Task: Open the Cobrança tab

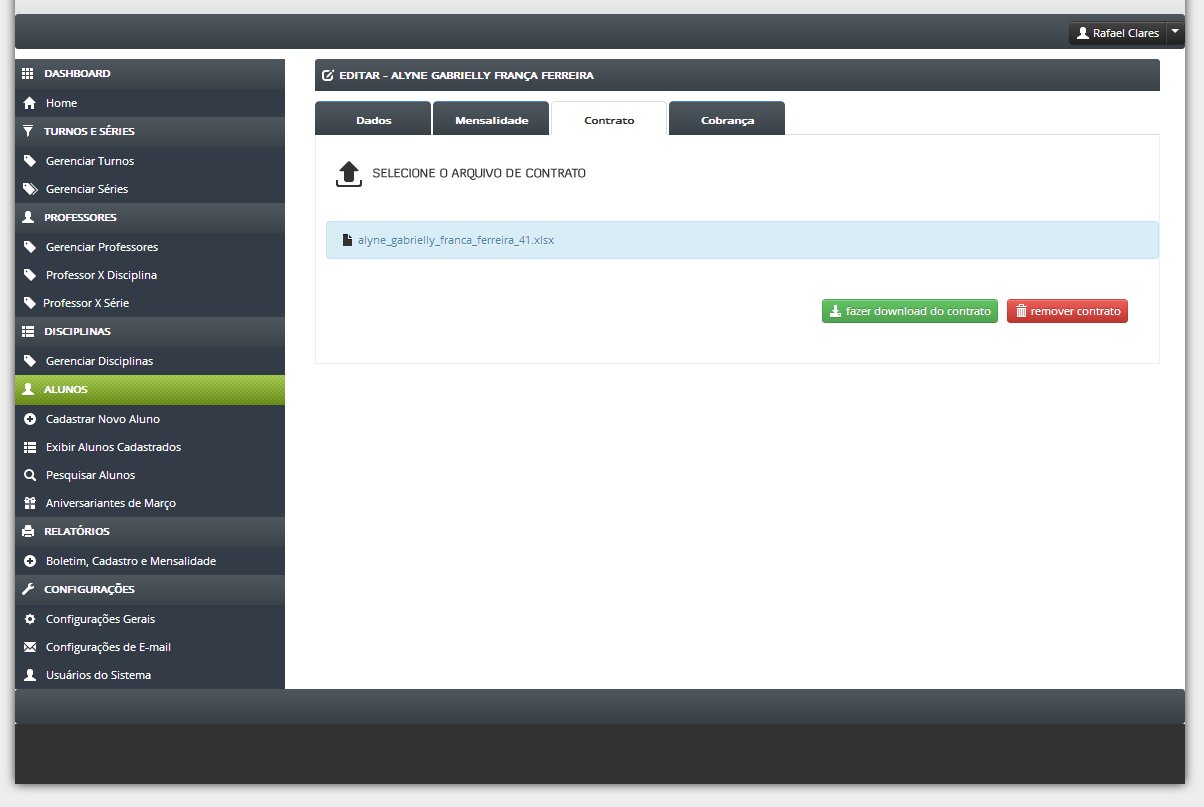Action: (x=727, y=119)
